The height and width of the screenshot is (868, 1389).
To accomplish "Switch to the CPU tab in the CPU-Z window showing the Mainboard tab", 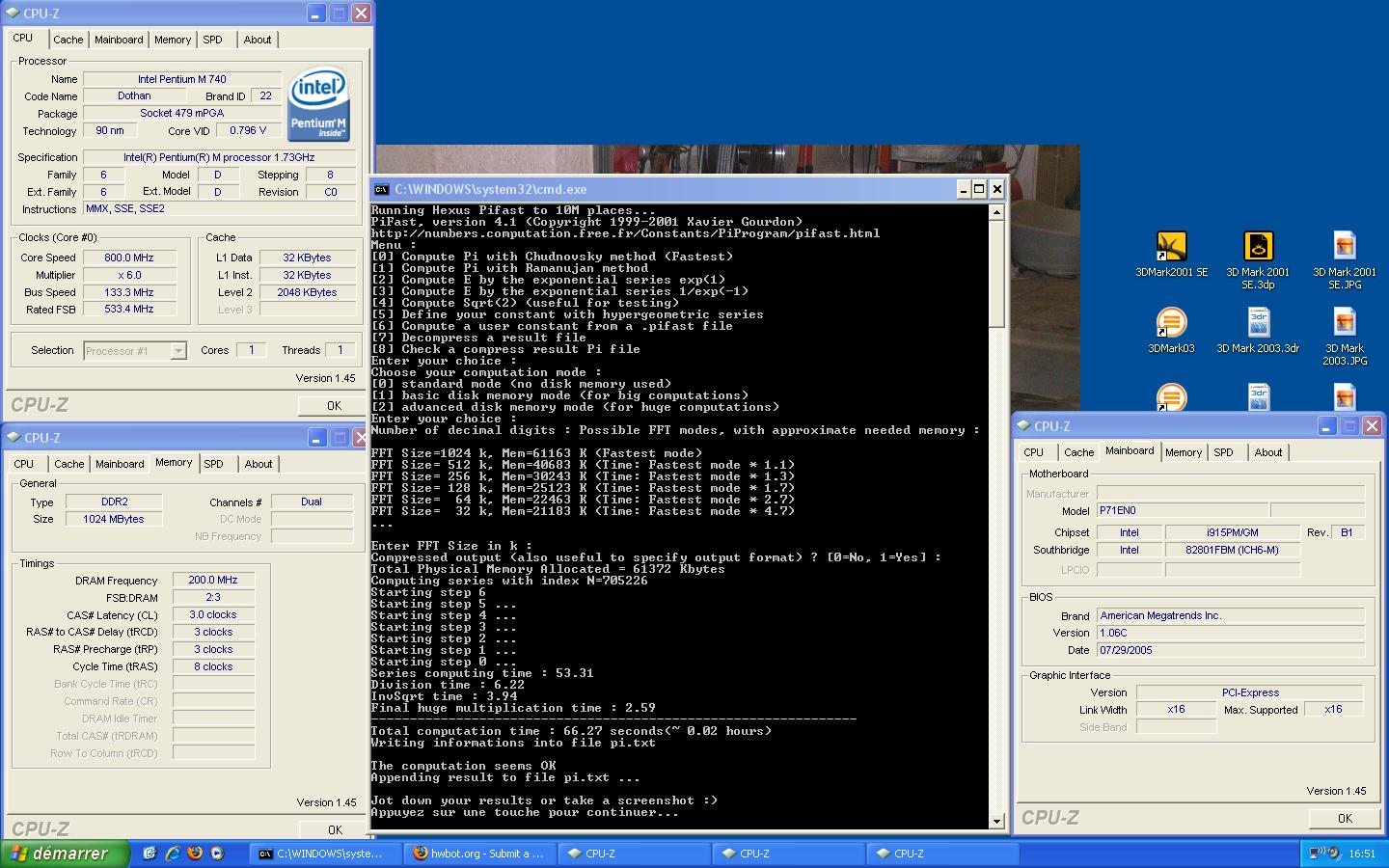I will tap(1034, 452).
